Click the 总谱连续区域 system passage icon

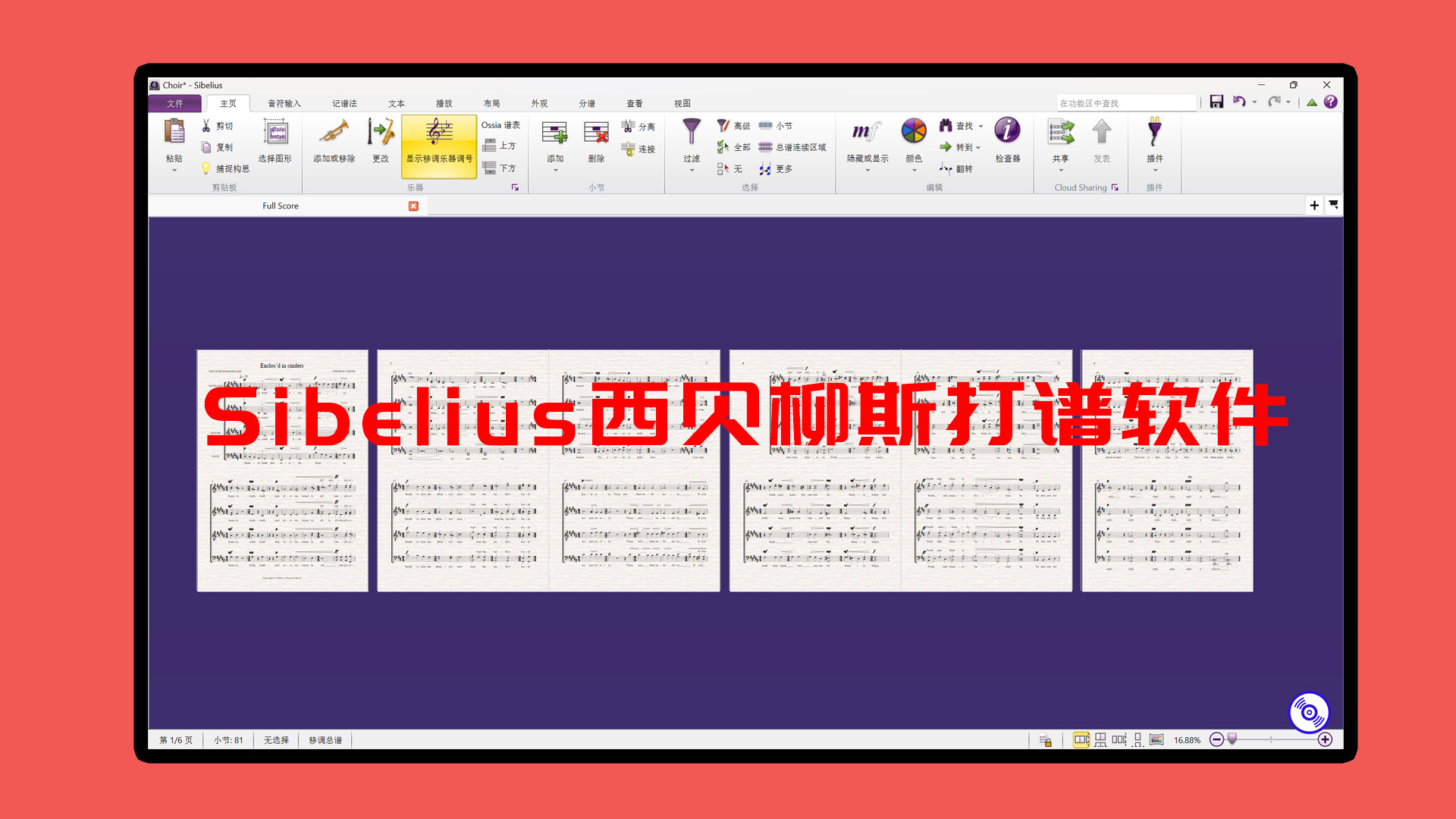(766, 147)
